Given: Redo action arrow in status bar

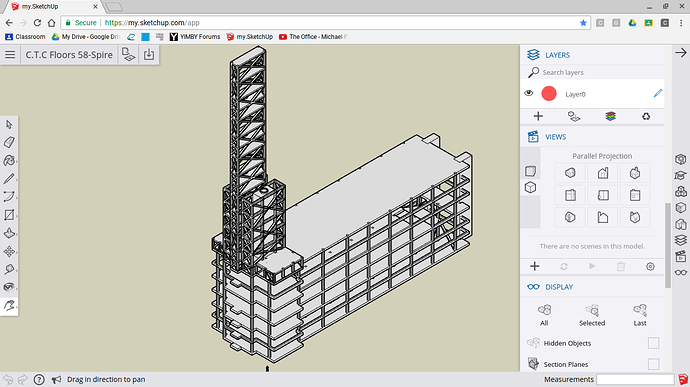Looking at the screenshot, I should (x=23, y=379).
